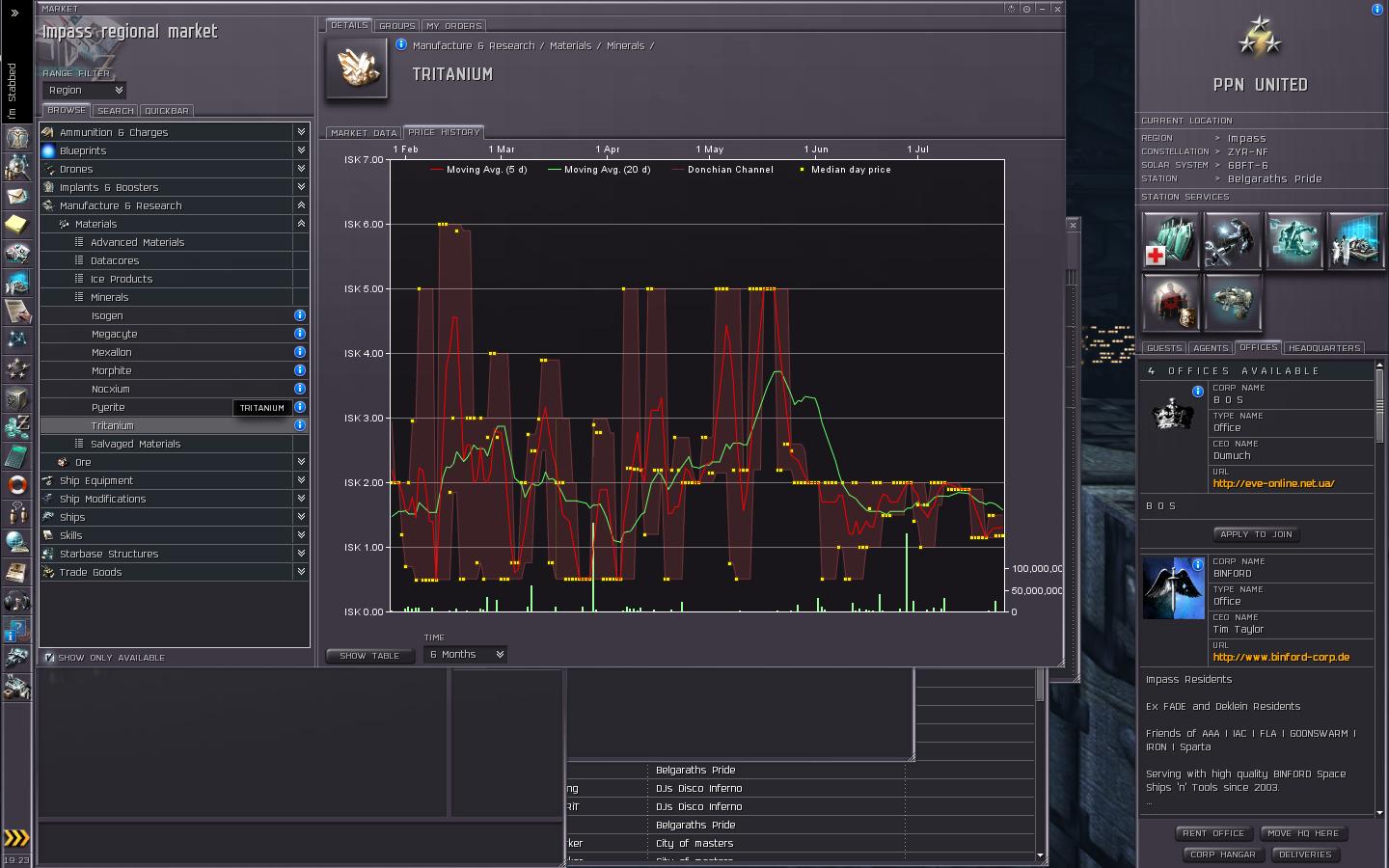
Task: Open the eve-online.net.ua link
Action: coord(1273,484)
